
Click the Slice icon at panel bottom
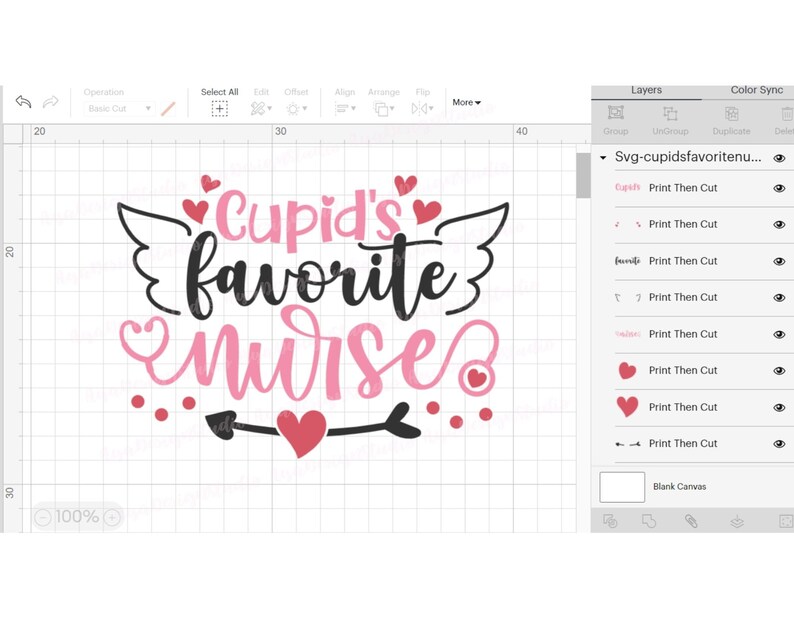(x=610, y=520)
